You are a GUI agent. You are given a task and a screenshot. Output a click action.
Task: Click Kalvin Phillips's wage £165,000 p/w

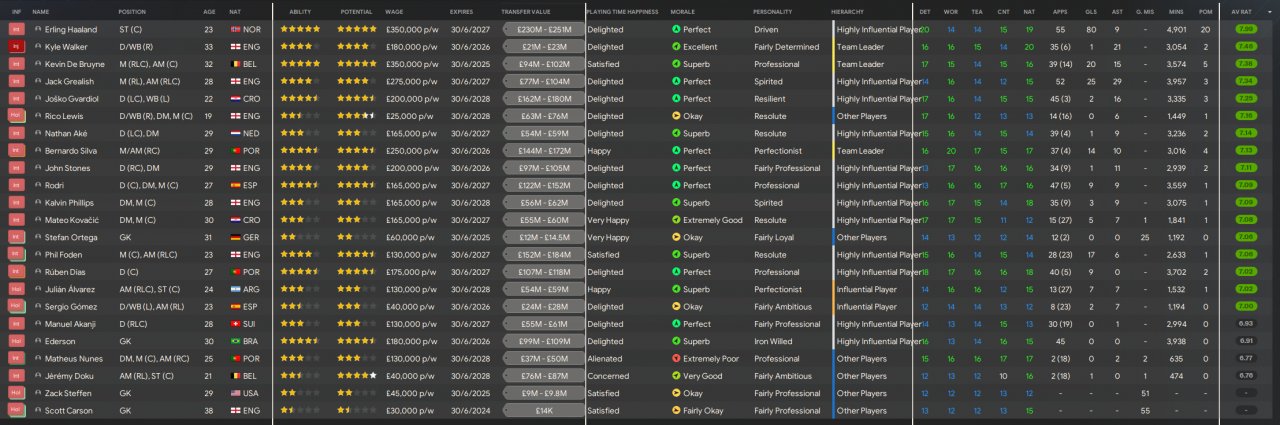410,202
